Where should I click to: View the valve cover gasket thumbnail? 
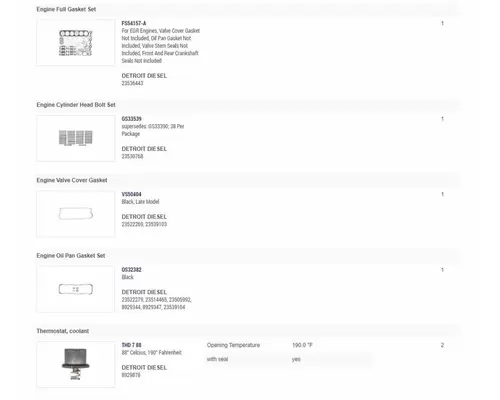[76, 214]
